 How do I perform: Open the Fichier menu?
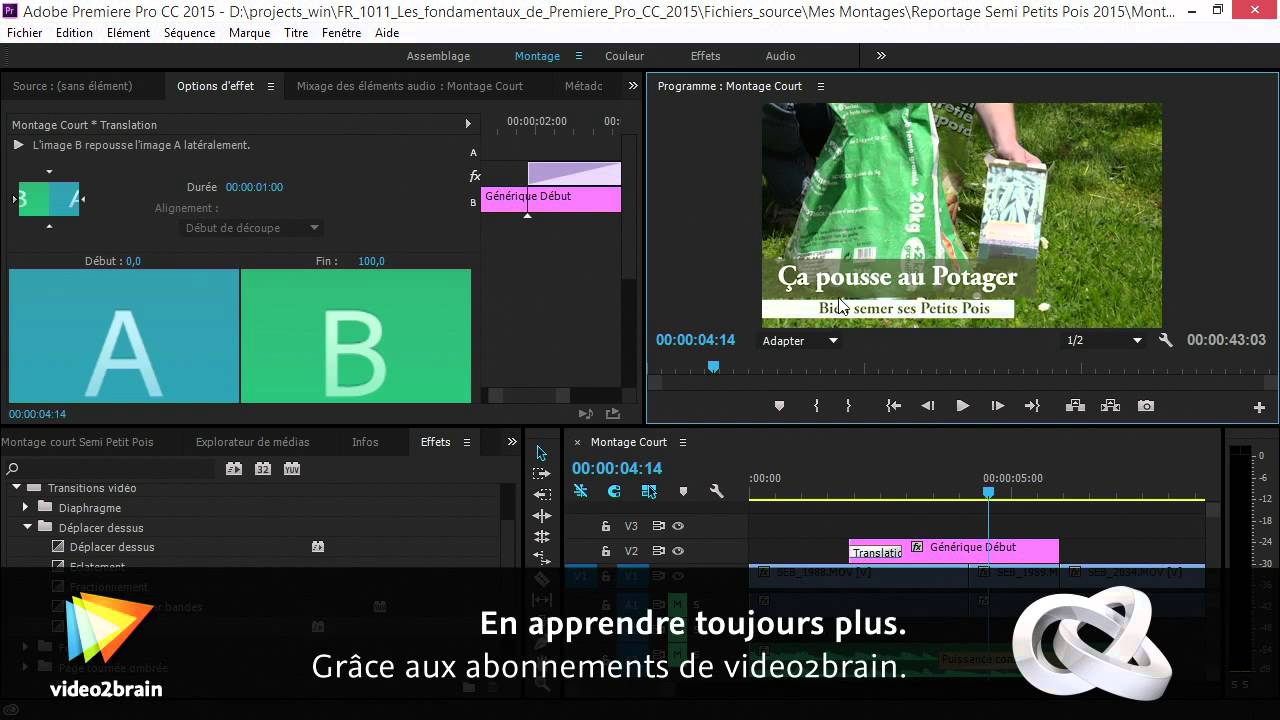(25, 33)
